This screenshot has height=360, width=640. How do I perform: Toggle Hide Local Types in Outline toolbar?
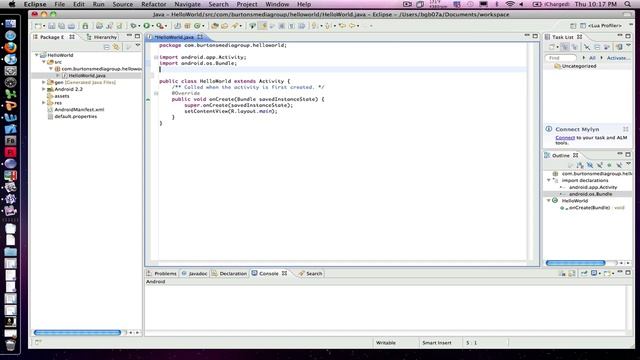[x=619, y=165]
